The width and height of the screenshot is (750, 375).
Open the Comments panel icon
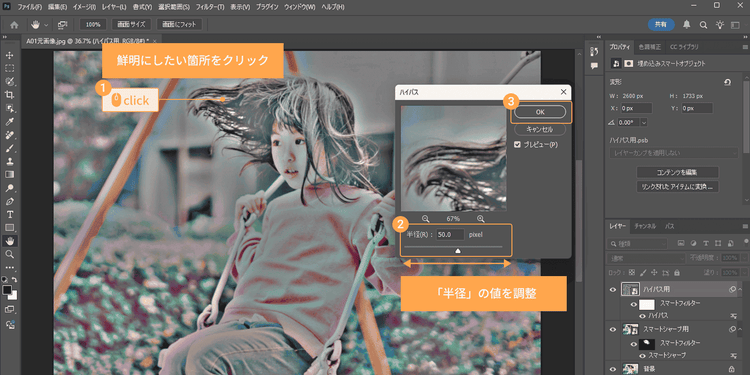(595, 66)
